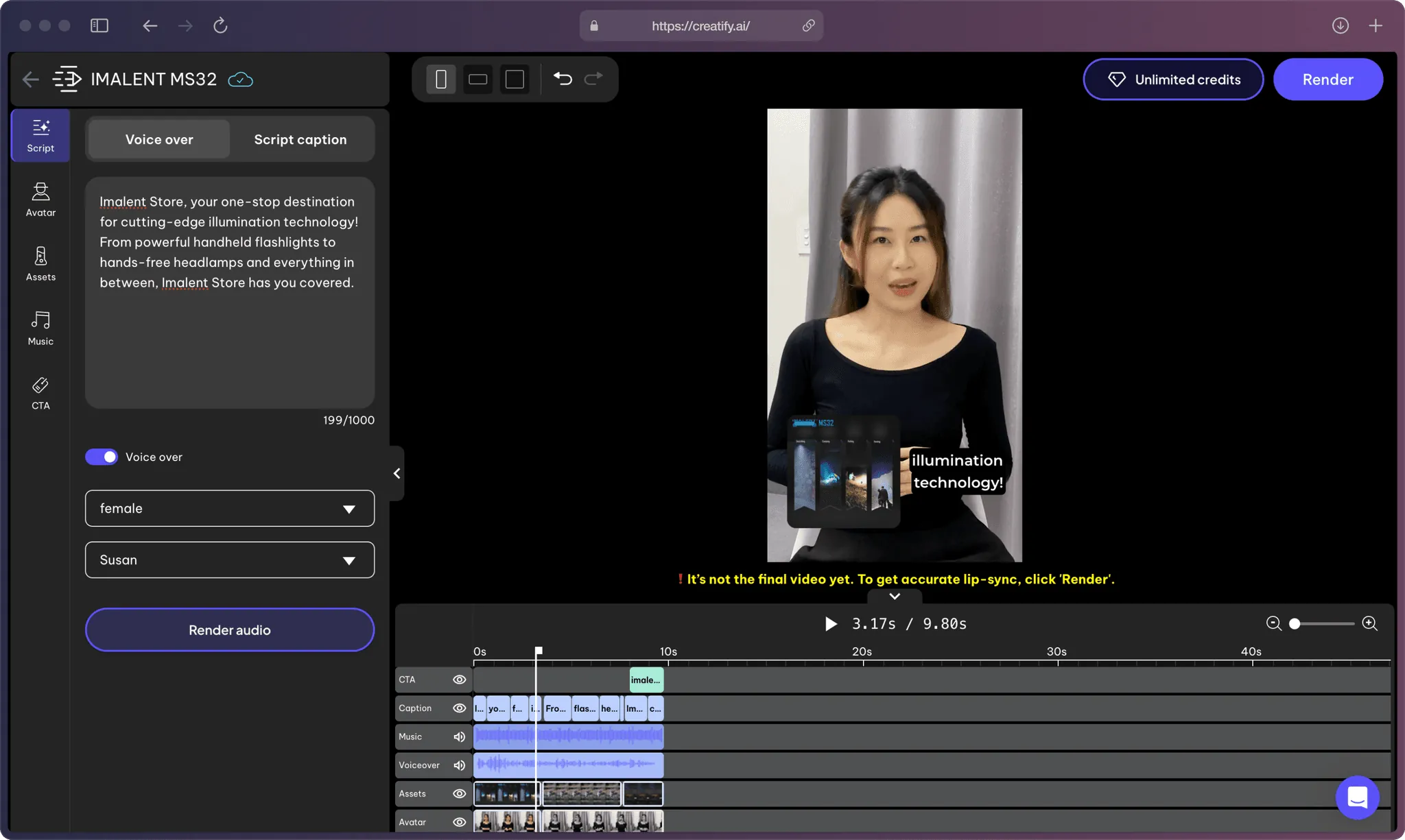Screen dimensions: 1405x840
Task: Hide the Avatar track
Action: (x=460, y=822)
